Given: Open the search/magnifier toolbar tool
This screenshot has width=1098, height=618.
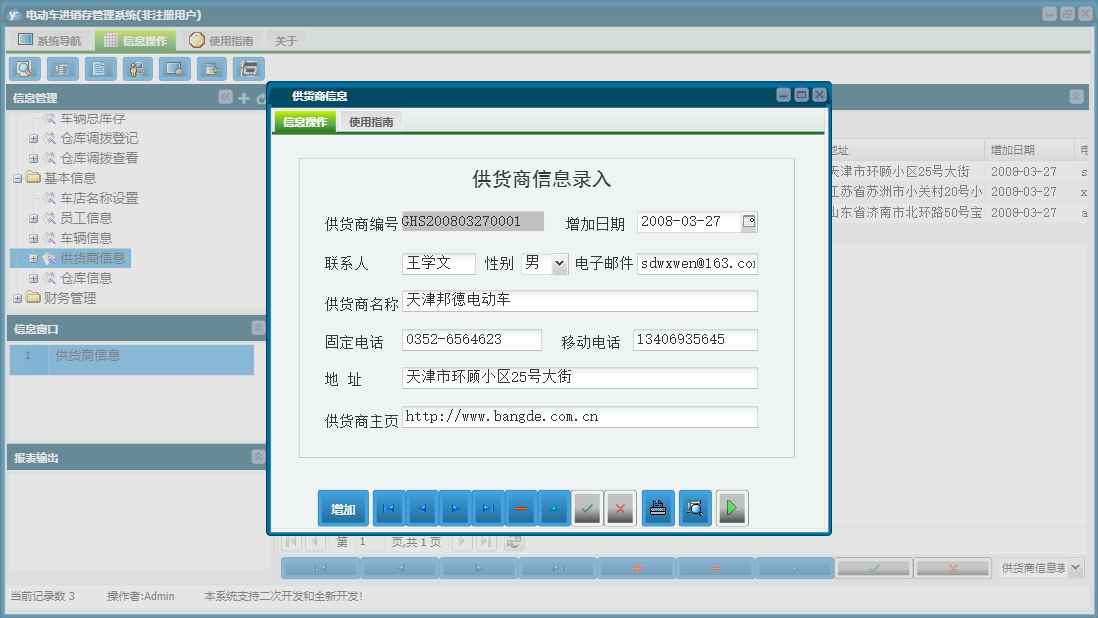Looking at the screenshot, I should click(25, 69).
